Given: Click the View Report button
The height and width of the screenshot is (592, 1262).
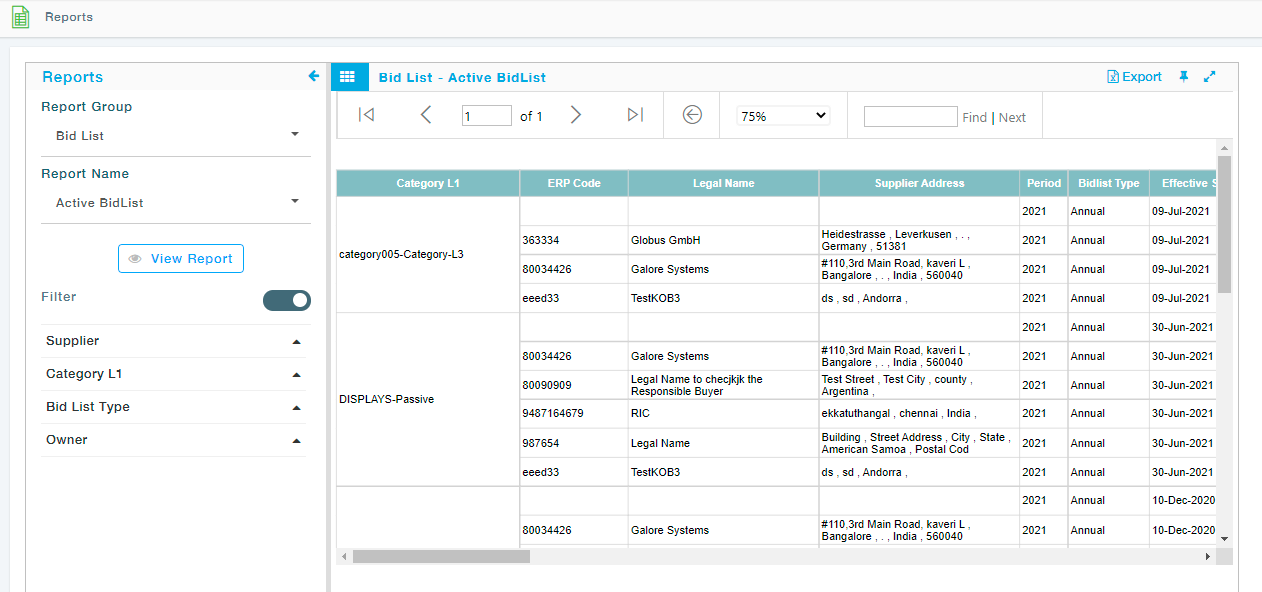Looking at the screenshot, I should [180, 258].
